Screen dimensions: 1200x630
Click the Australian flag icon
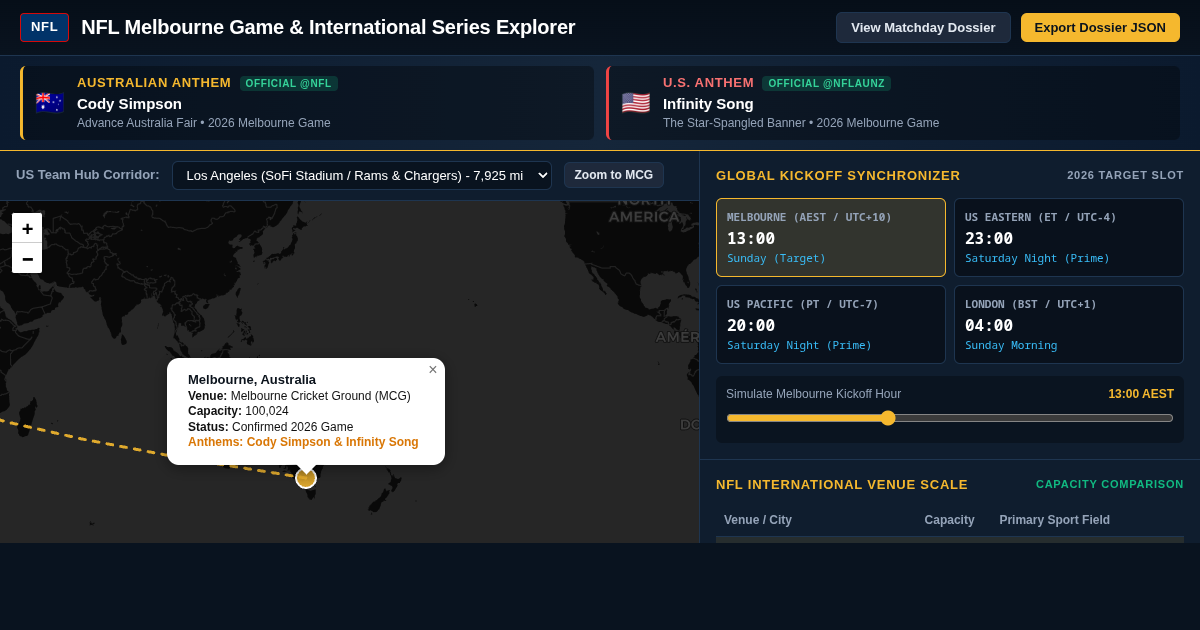(x=49, y=103)
